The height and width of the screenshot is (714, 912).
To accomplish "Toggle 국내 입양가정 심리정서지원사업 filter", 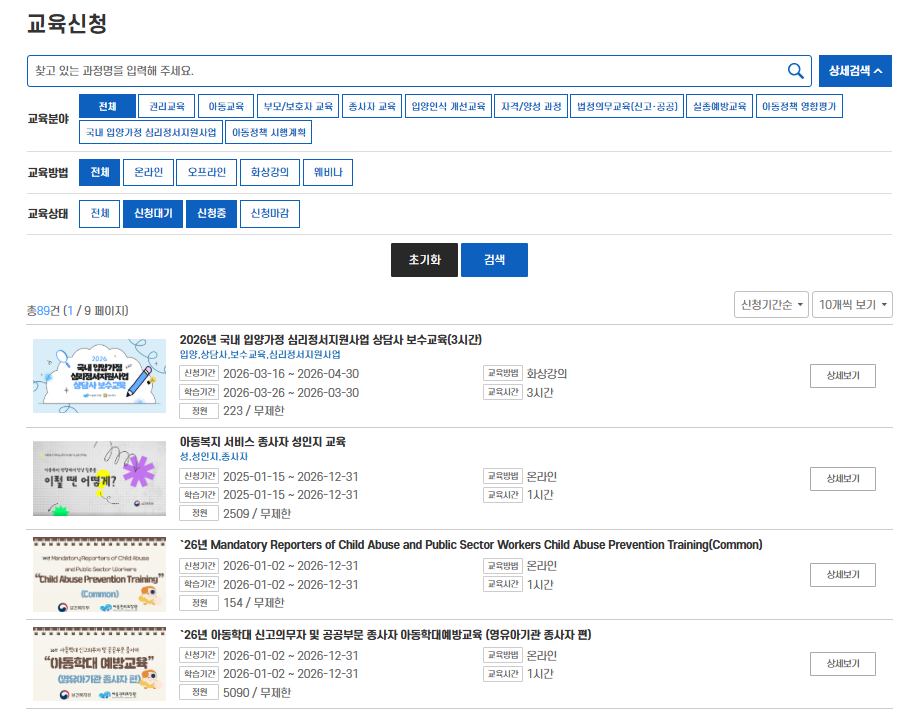I will tap(151, 132).
